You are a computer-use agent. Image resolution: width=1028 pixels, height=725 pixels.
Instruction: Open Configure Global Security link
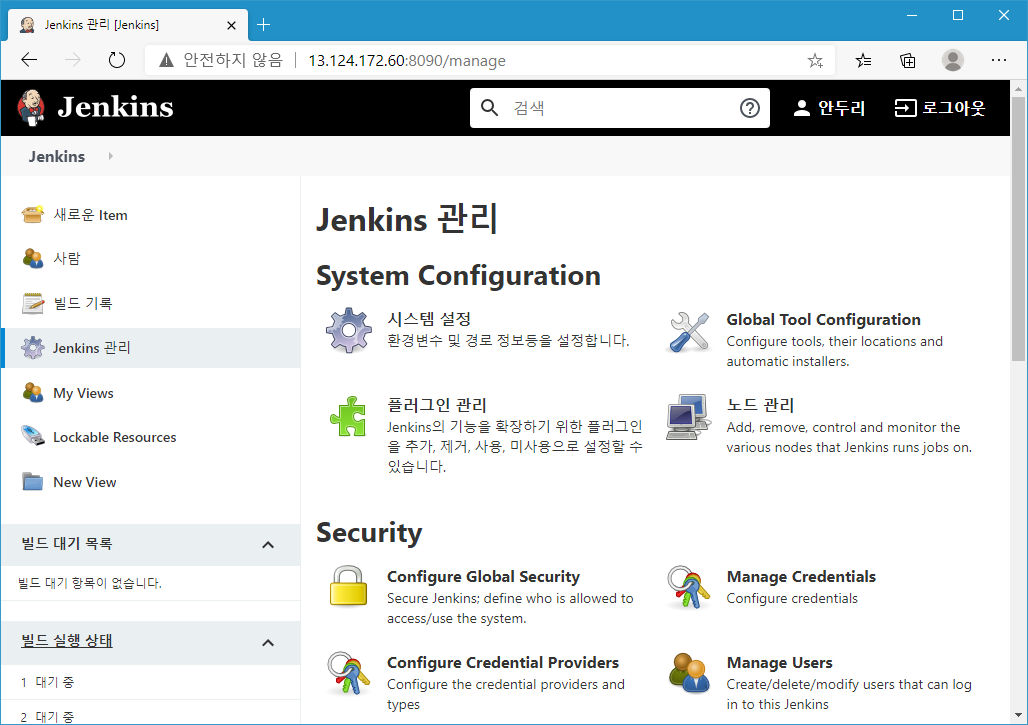(x=483, y=577)
